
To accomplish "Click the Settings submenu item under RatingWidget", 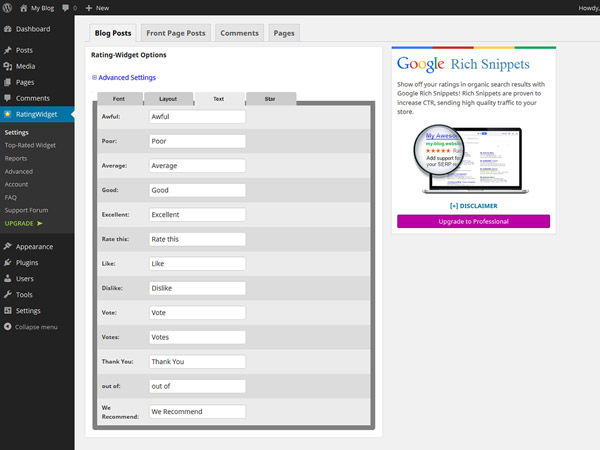I will pos(16,132).
